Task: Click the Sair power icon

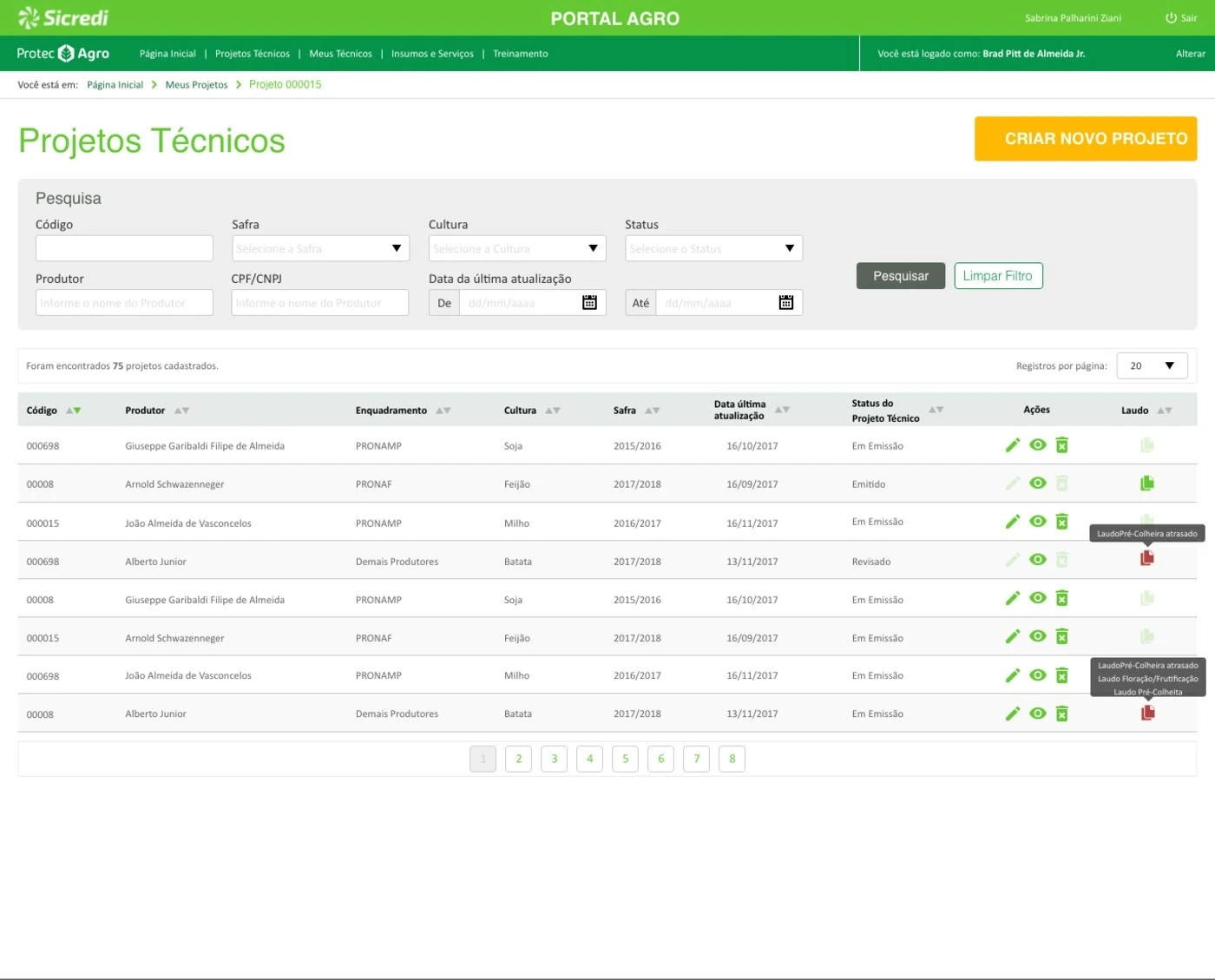Action: [x=1171, y=17]
